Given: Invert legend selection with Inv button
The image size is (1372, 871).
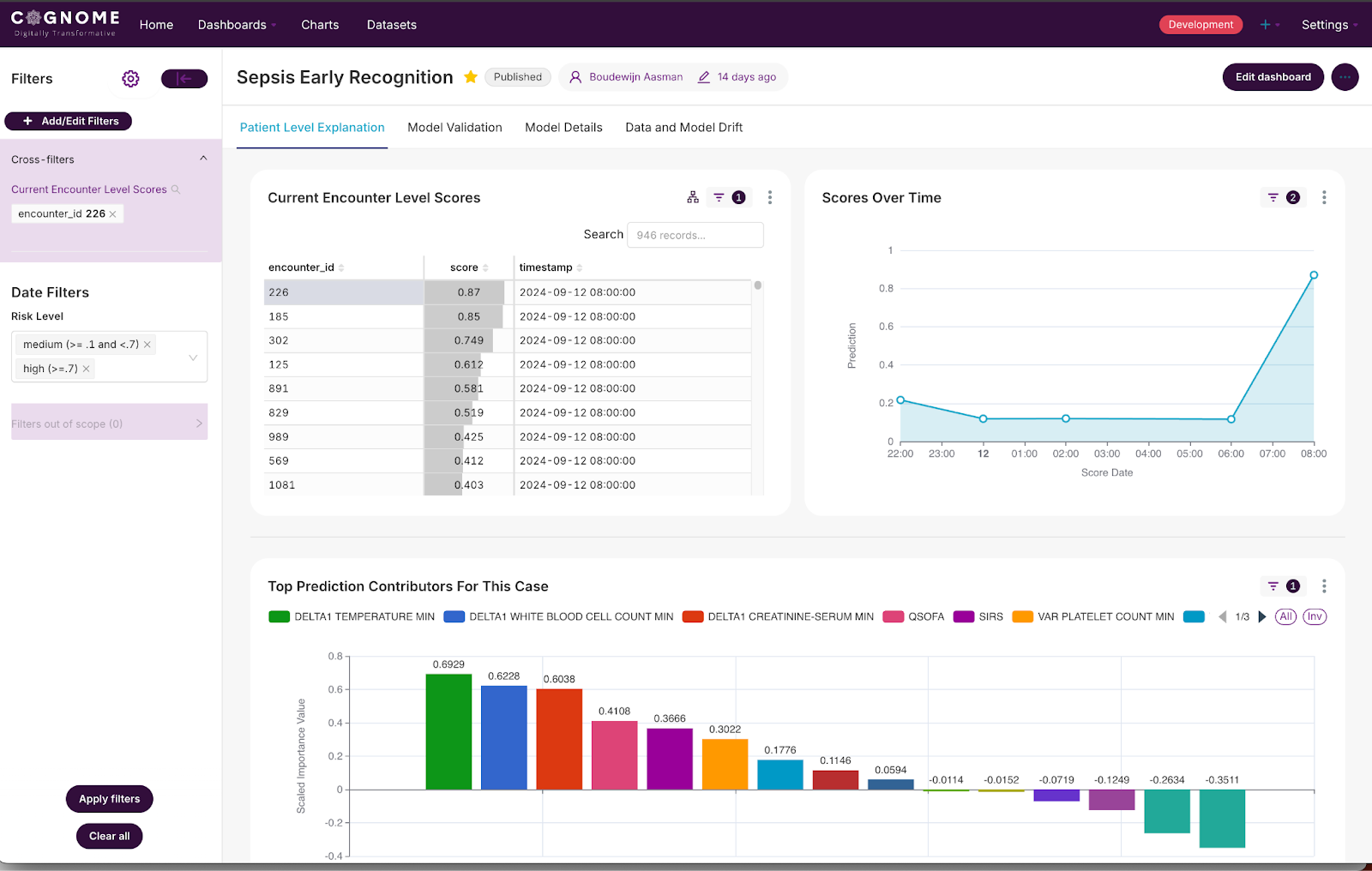Looking at the screenshot, I should 1315,616.
